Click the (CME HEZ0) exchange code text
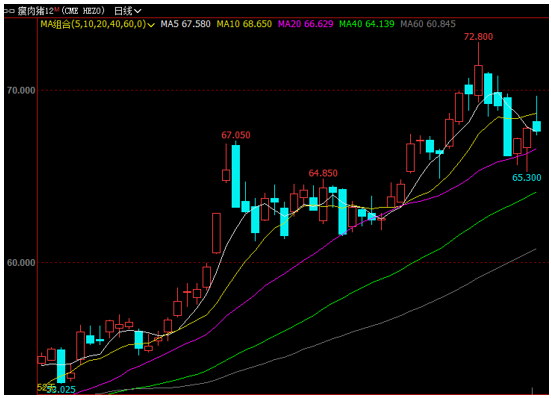551x398 pixels. [x=83, y=11]
